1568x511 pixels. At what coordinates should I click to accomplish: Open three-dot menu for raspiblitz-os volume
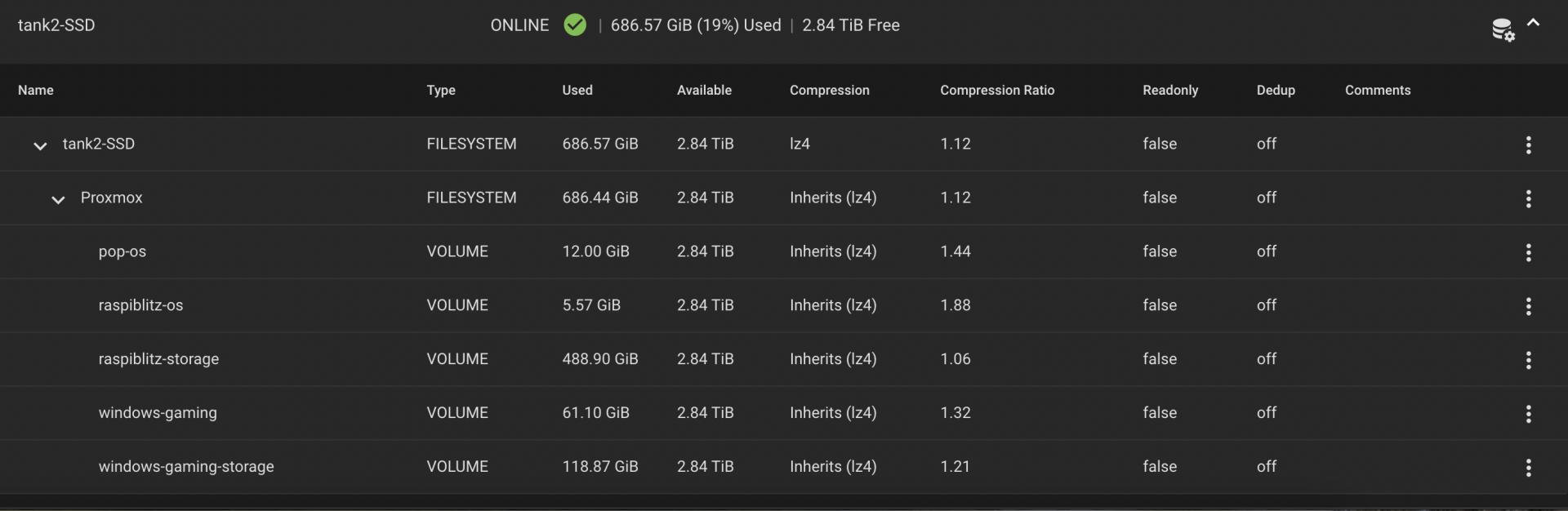coord(1528,307)
